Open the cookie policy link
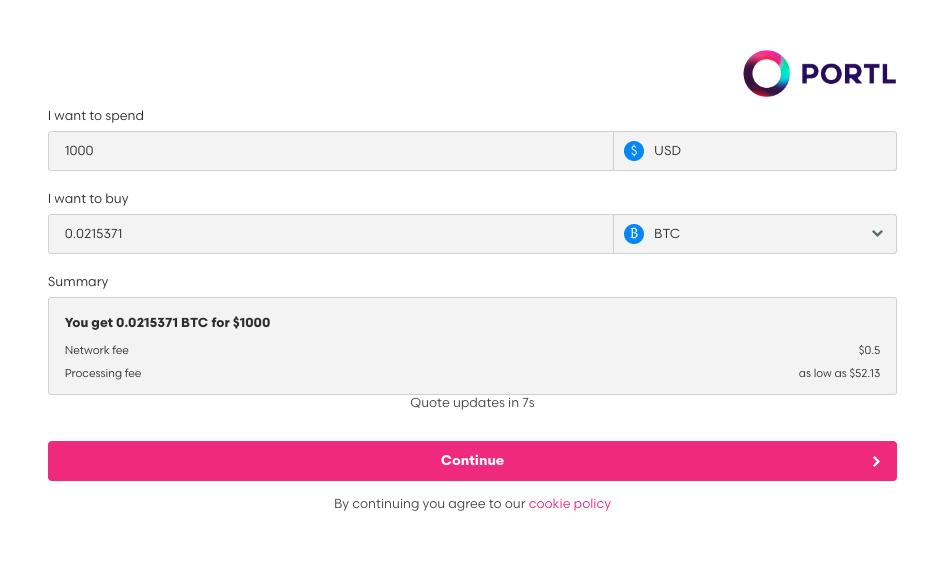The height and width of the screenshot is (573, 946). (x=569, y=504)
